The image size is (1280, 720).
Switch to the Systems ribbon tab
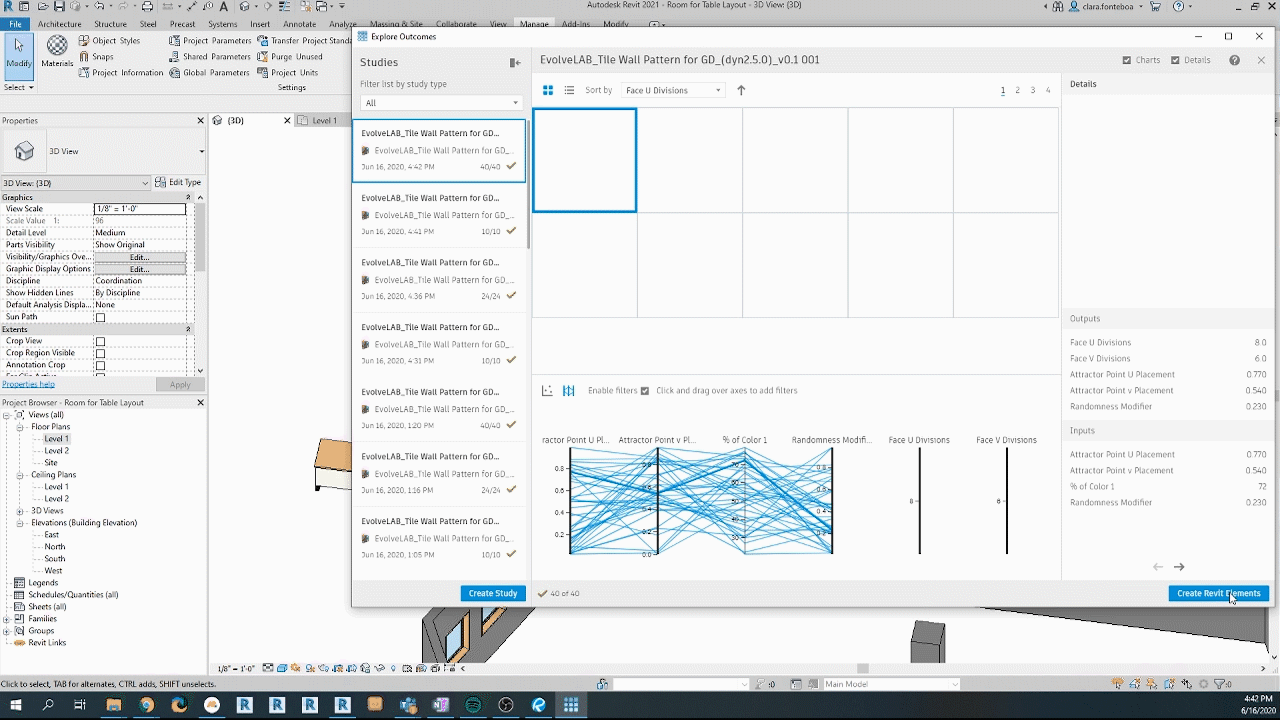pos(222,23)
